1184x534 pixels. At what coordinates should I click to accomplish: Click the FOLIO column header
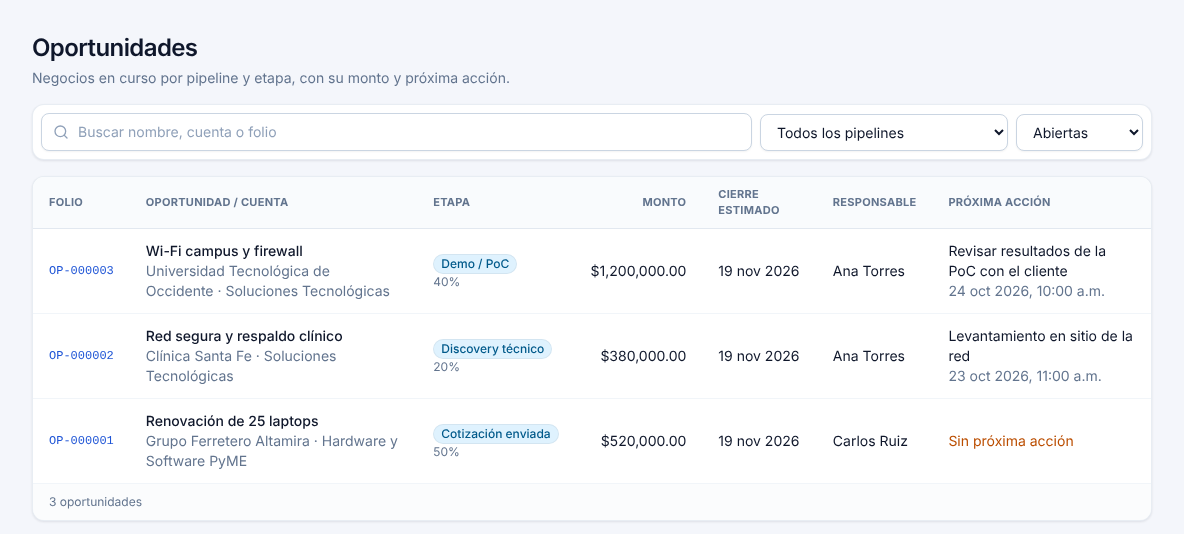click(66, 202)
